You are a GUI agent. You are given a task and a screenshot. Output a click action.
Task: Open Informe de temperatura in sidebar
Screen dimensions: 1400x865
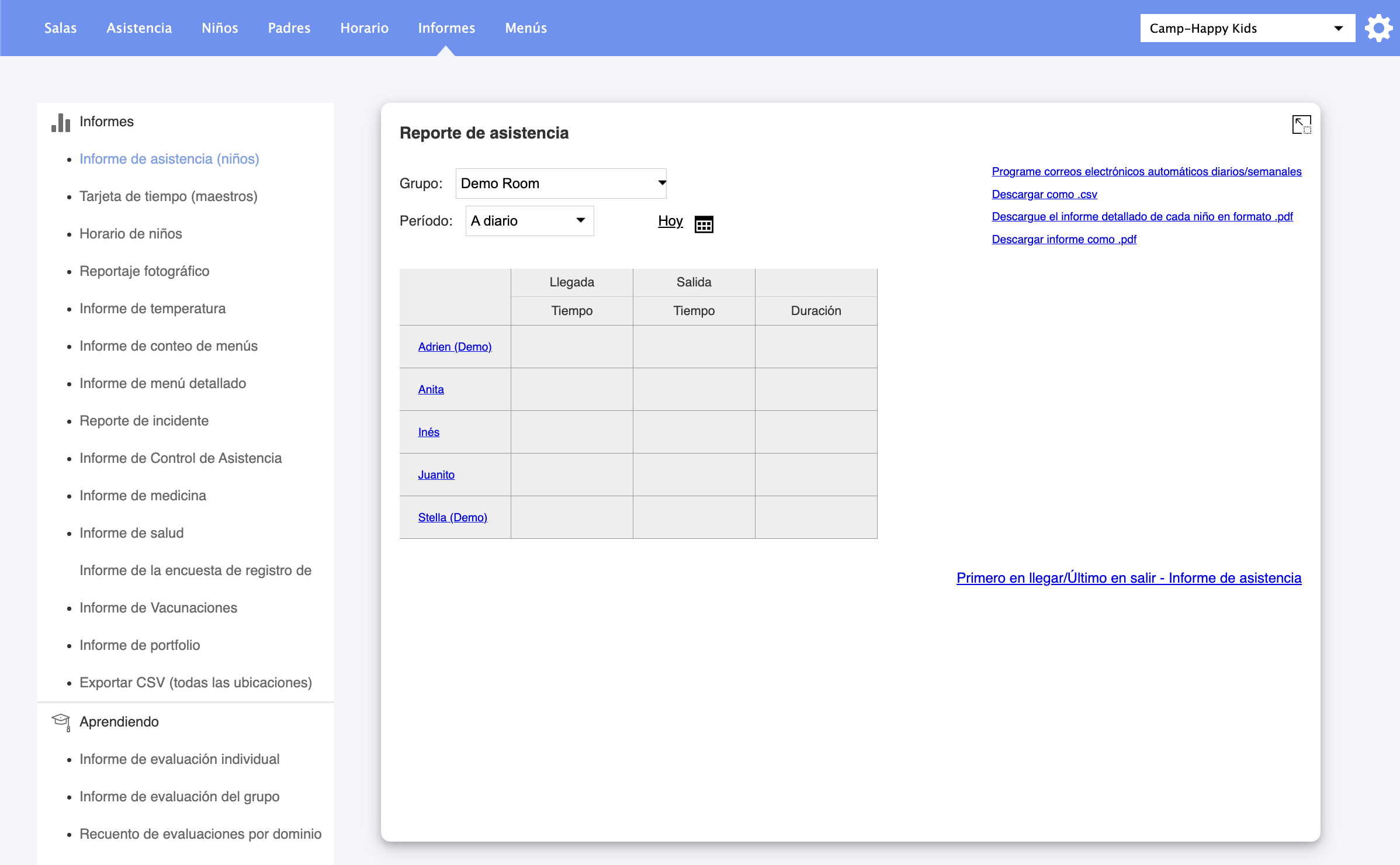(x=153, y=309)
